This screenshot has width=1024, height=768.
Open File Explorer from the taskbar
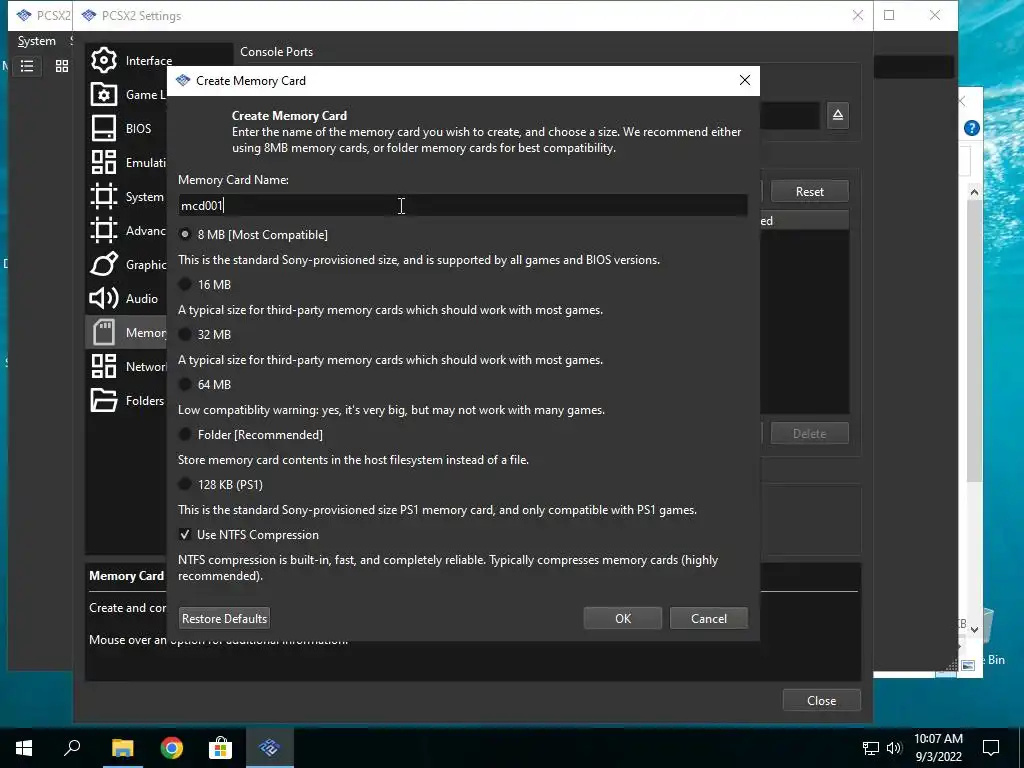click(122, 748)
